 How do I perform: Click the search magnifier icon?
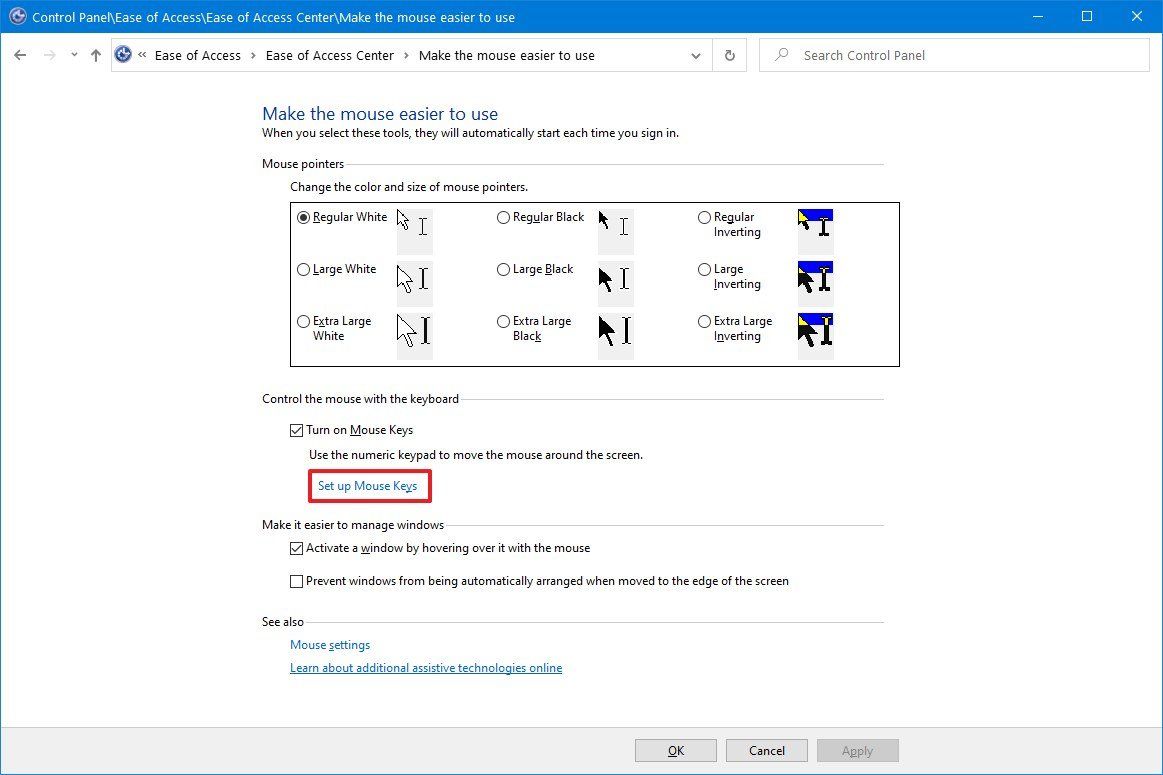click(x=781, y=55)
